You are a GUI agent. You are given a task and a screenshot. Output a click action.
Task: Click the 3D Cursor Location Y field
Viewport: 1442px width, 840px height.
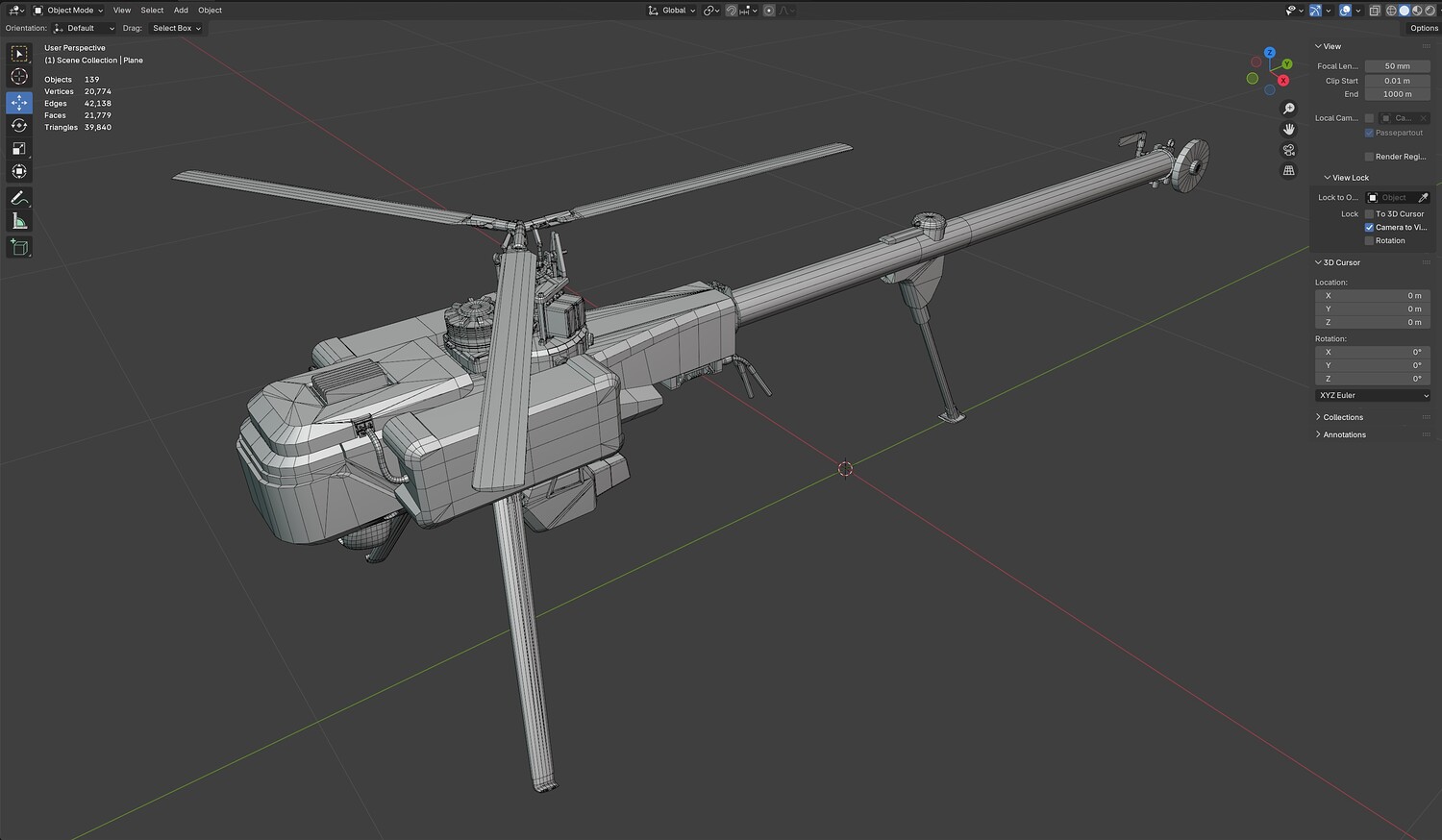pyautogui.click(x=1373, y=309)
